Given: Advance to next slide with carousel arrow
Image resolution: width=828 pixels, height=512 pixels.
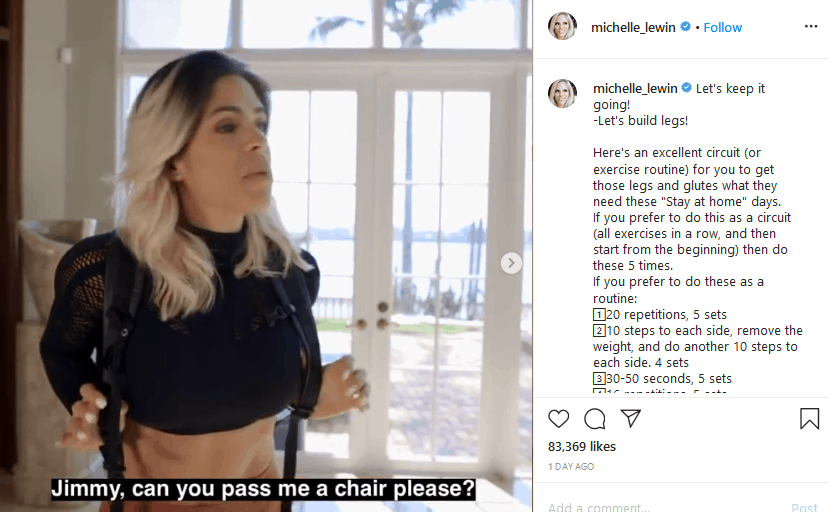Looking at the screenshot, I should [x=511, y=263].
